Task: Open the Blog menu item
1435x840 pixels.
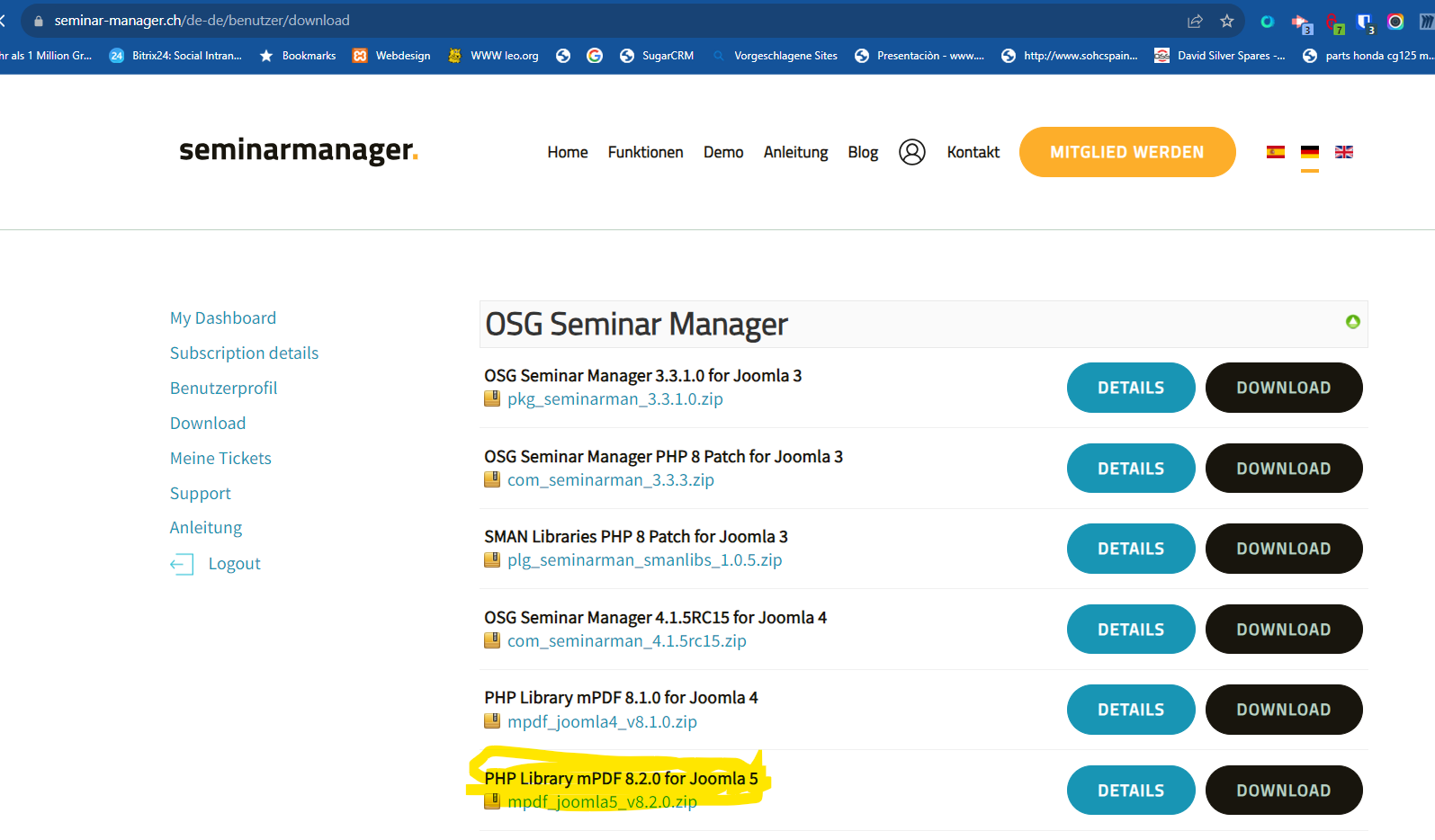Action: tap(863, 152)
